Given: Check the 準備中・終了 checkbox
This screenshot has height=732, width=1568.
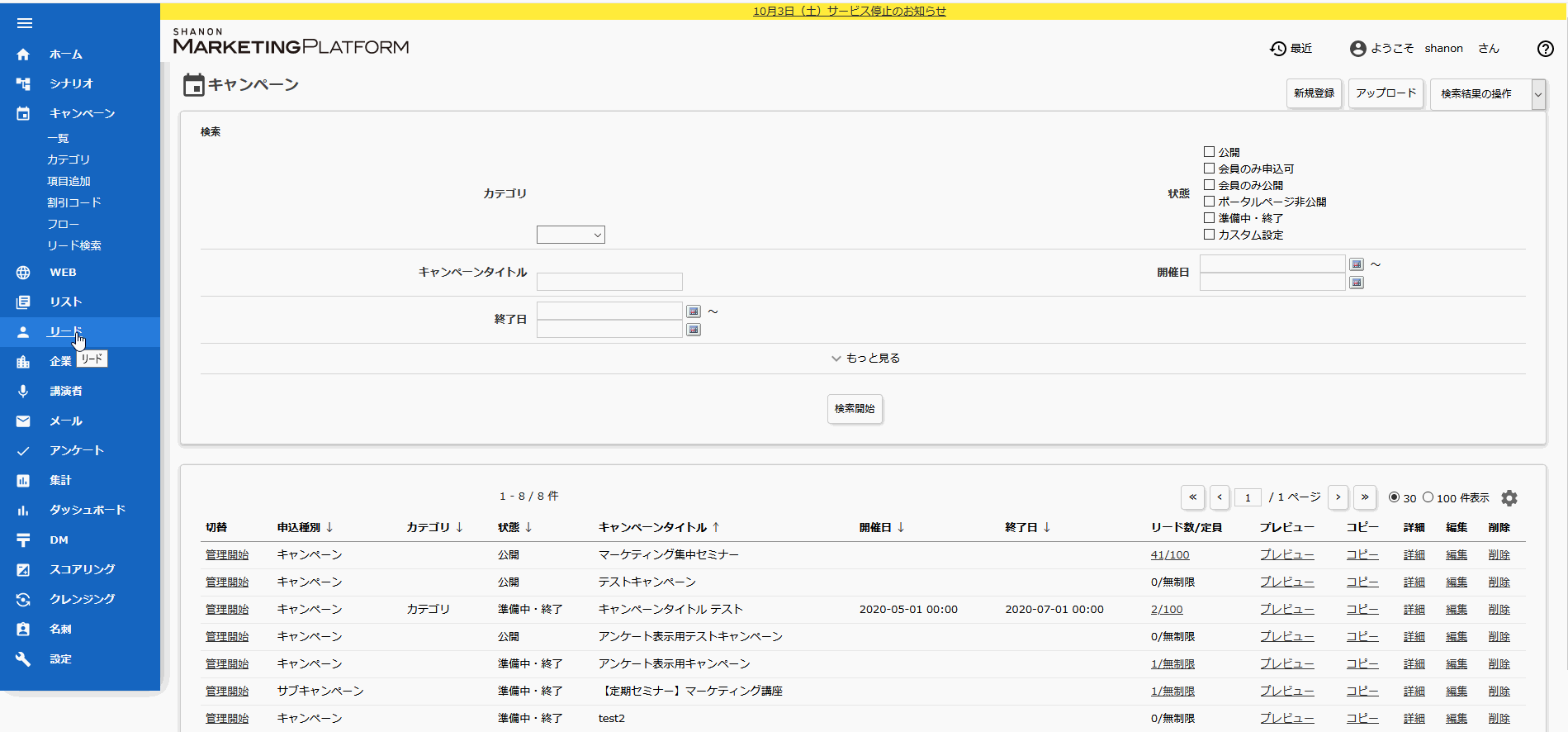Looking at the screenshot, I should click(1209, 218).
